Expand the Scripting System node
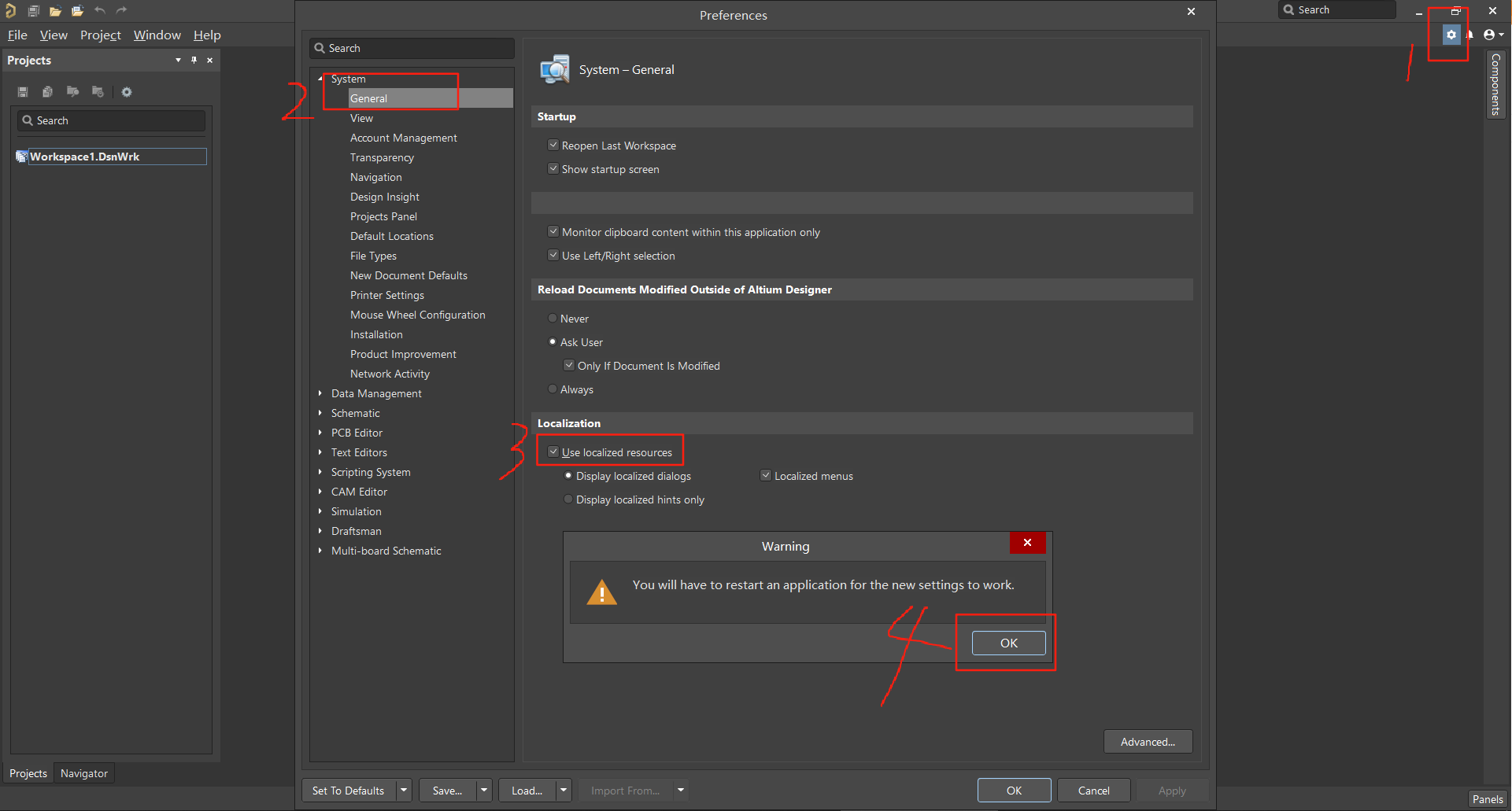This screenshot has height=811, width=1512. [320, 472]
